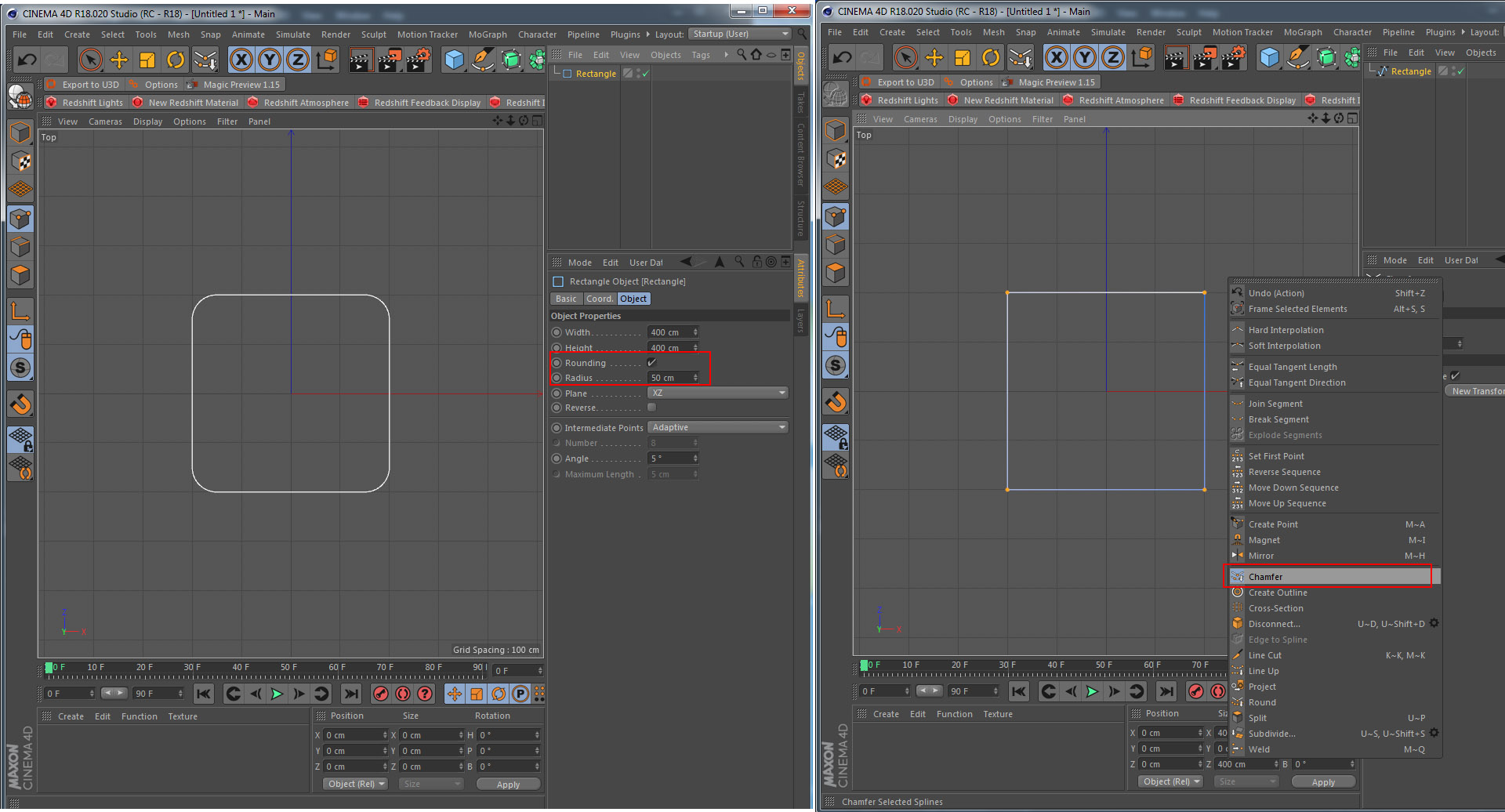This screenshot has width=1505, height=812.
Task: Enable the Rounding checkbox
Action: (x=651, y=363)
